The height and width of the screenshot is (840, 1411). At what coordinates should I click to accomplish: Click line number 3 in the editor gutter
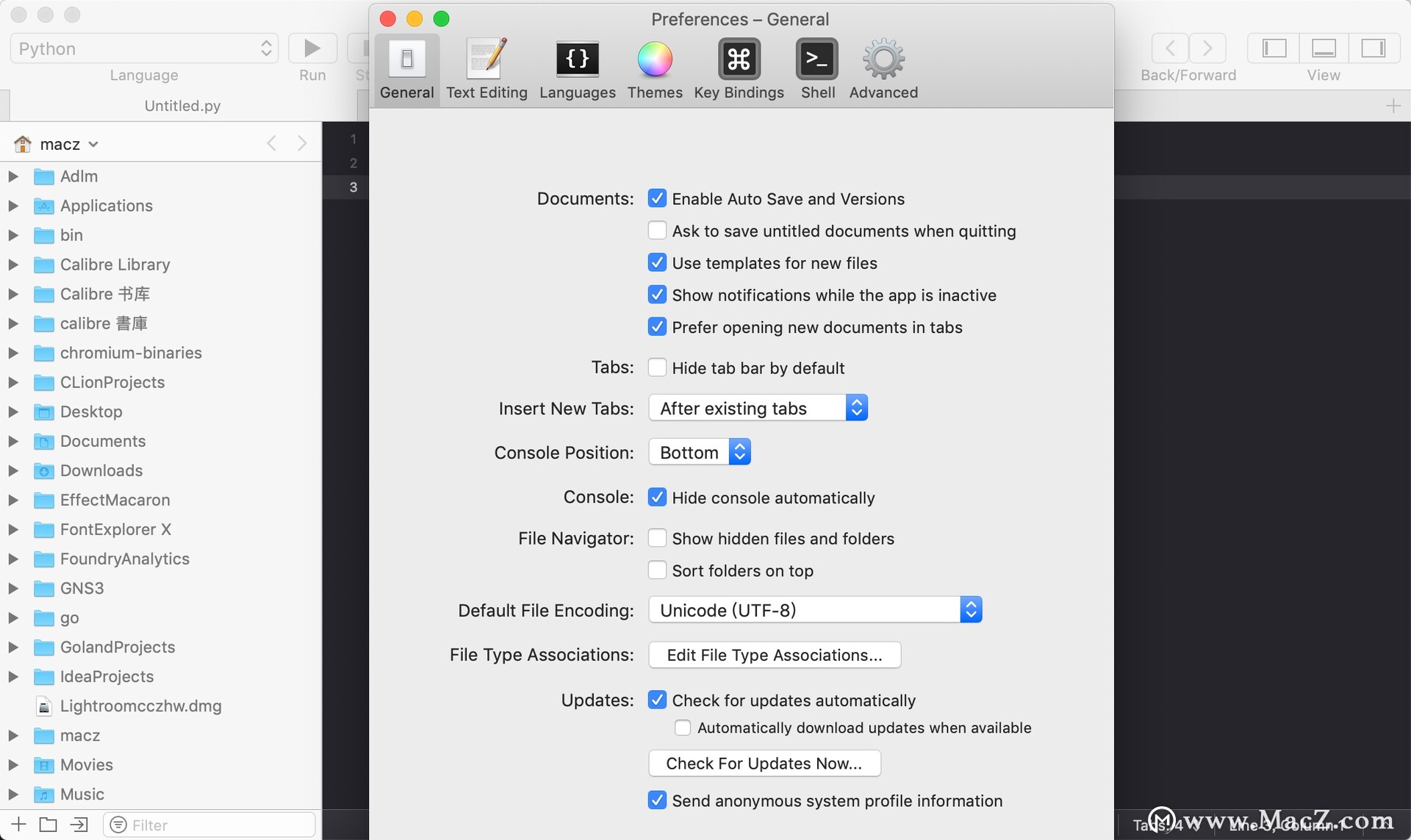coord(353,187)
